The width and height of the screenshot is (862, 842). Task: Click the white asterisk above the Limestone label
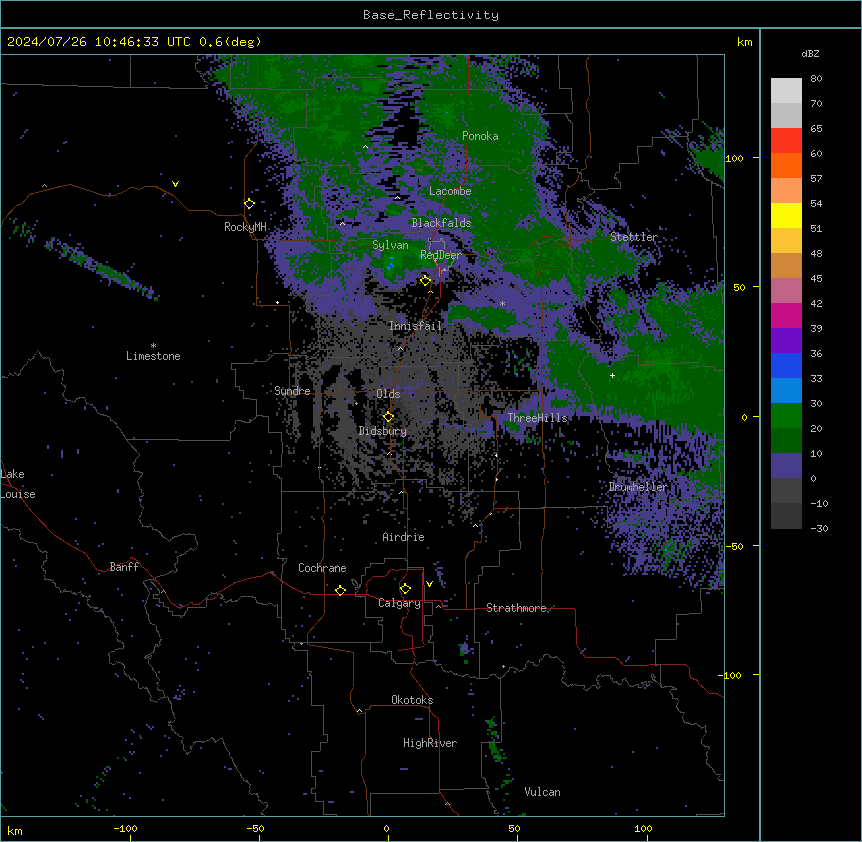pyautogui.click(x=153, y=345)
